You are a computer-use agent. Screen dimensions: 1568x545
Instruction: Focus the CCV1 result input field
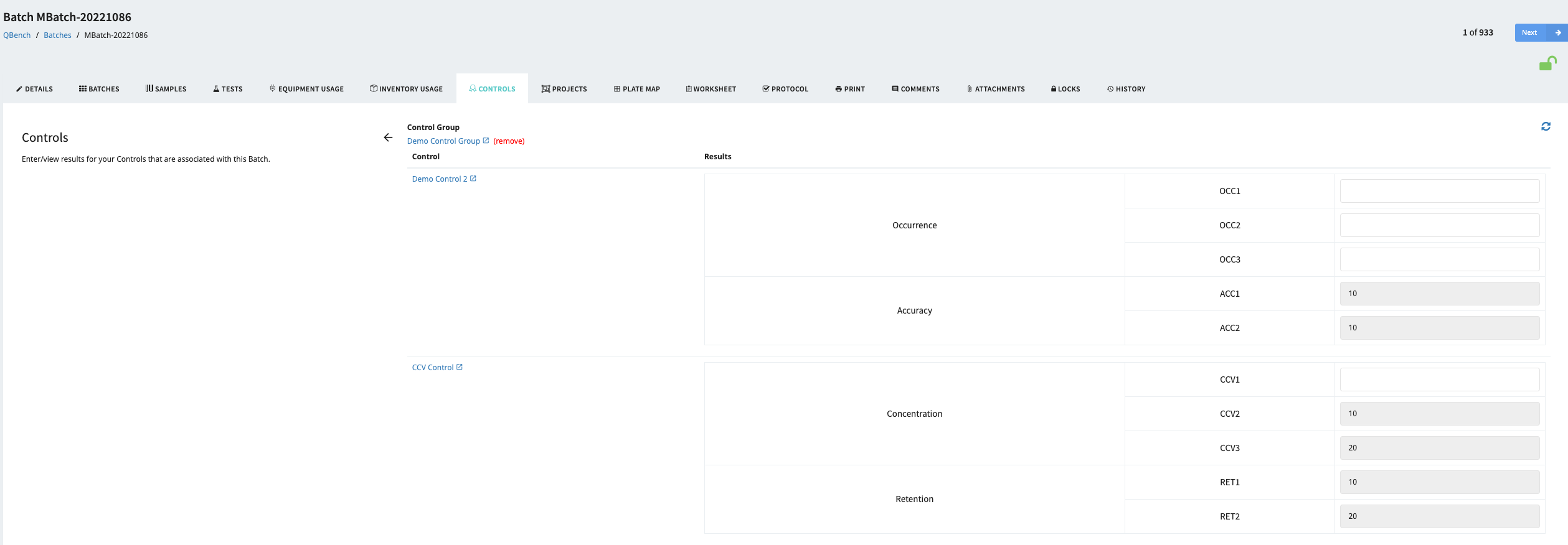coord(1439,380)
